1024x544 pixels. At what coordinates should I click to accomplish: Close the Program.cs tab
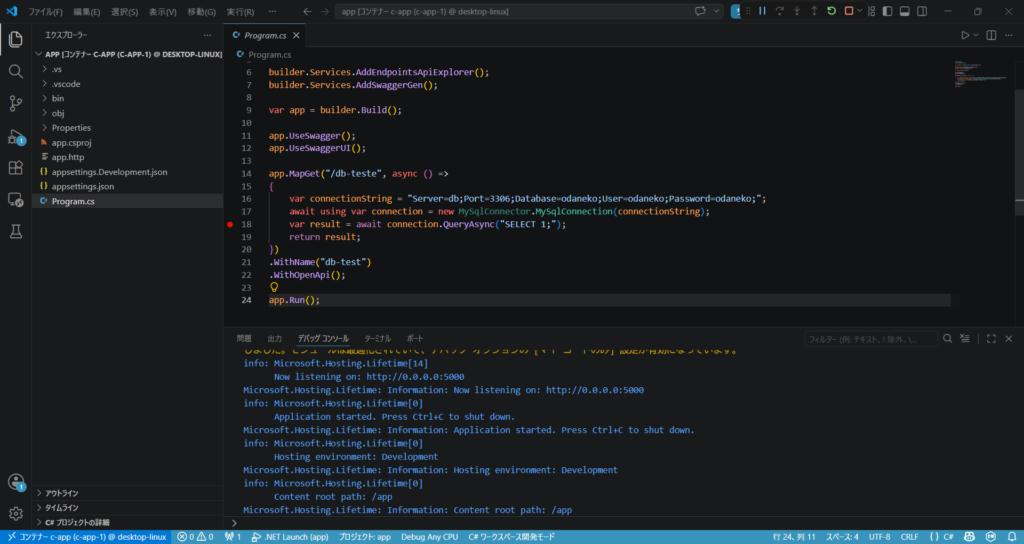(x=296, y=35)
